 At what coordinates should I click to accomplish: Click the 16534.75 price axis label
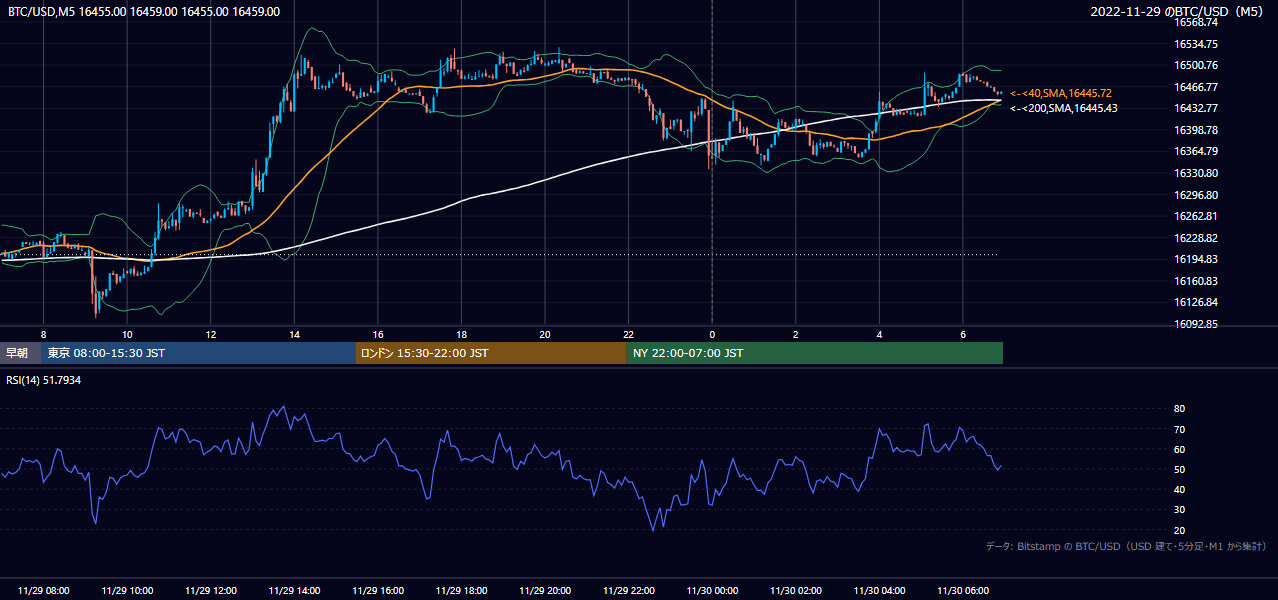1195,44
